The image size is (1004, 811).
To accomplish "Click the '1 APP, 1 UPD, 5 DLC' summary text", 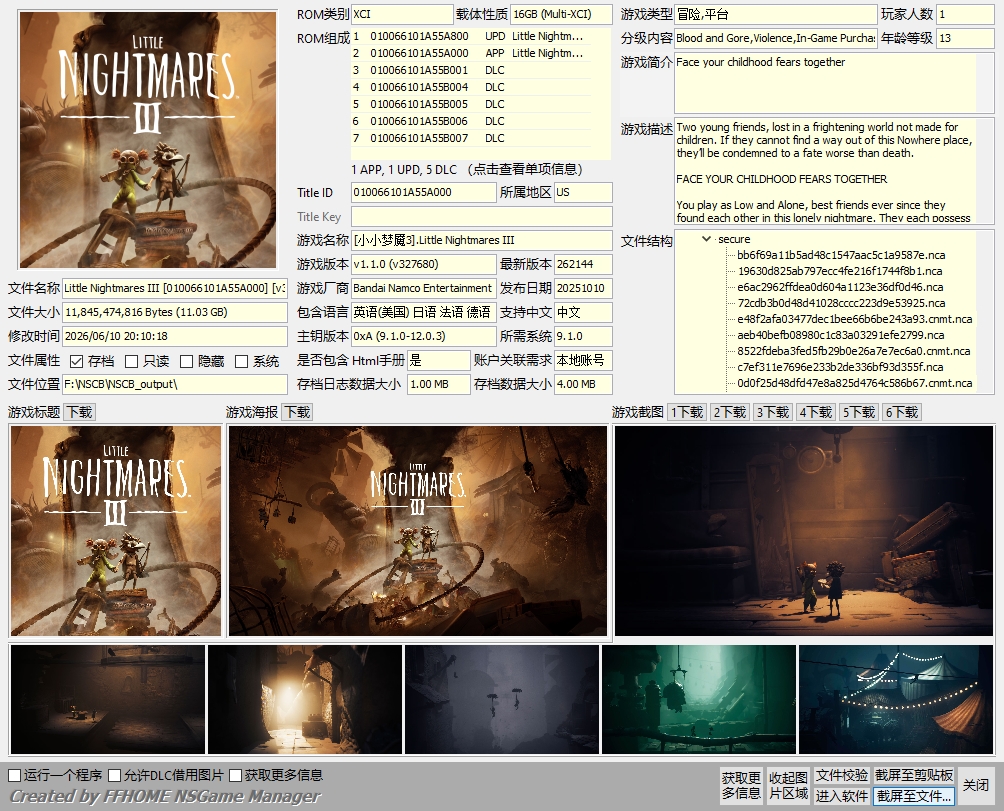I will pos(404,170).
